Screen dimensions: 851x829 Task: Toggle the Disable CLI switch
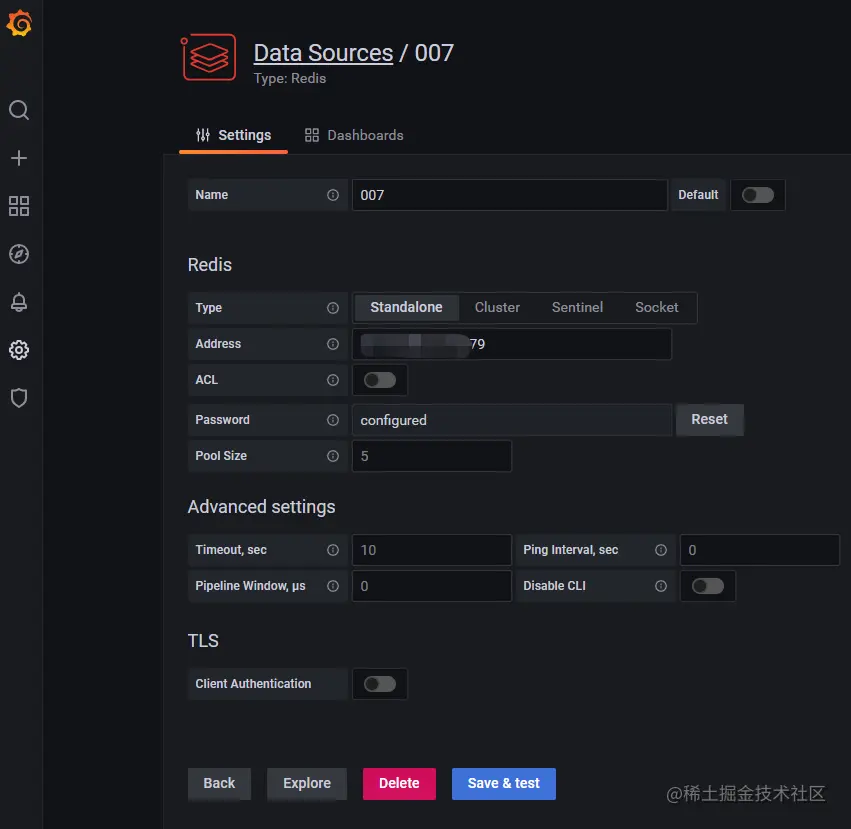(707, 586)
